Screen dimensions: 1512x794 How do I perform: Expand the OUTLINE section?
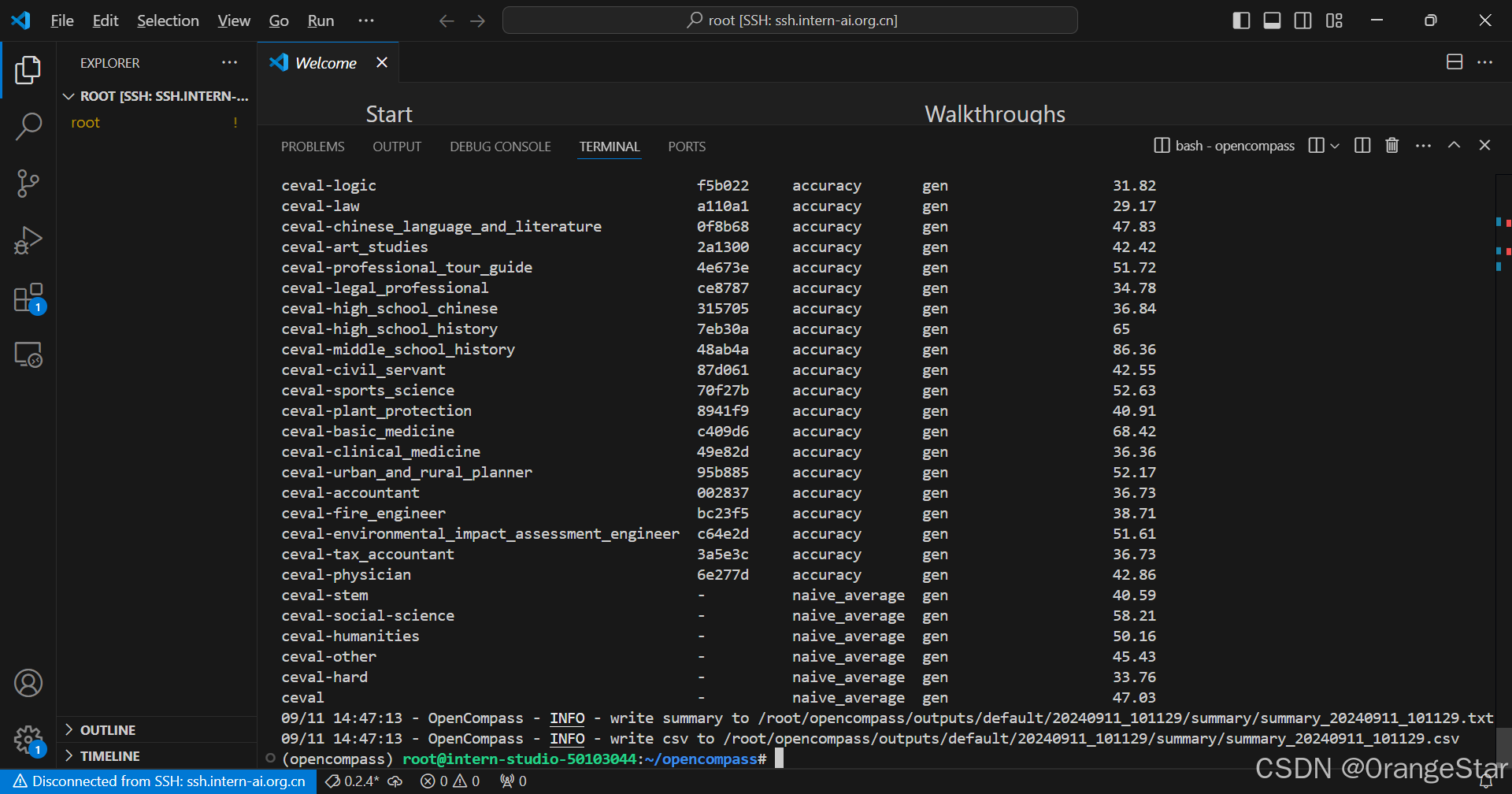[x=157, y=730]
